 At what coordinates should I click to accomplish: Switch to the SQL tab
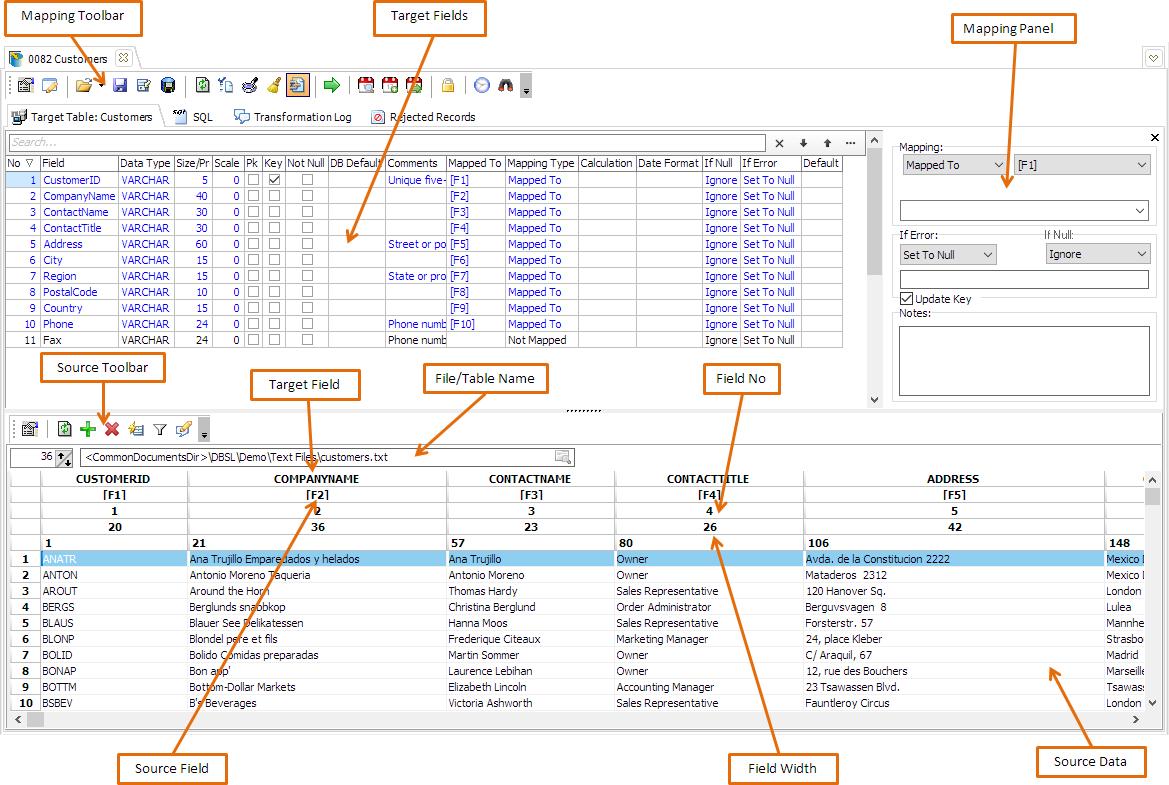pyautogui.click(x=193, y=117)
